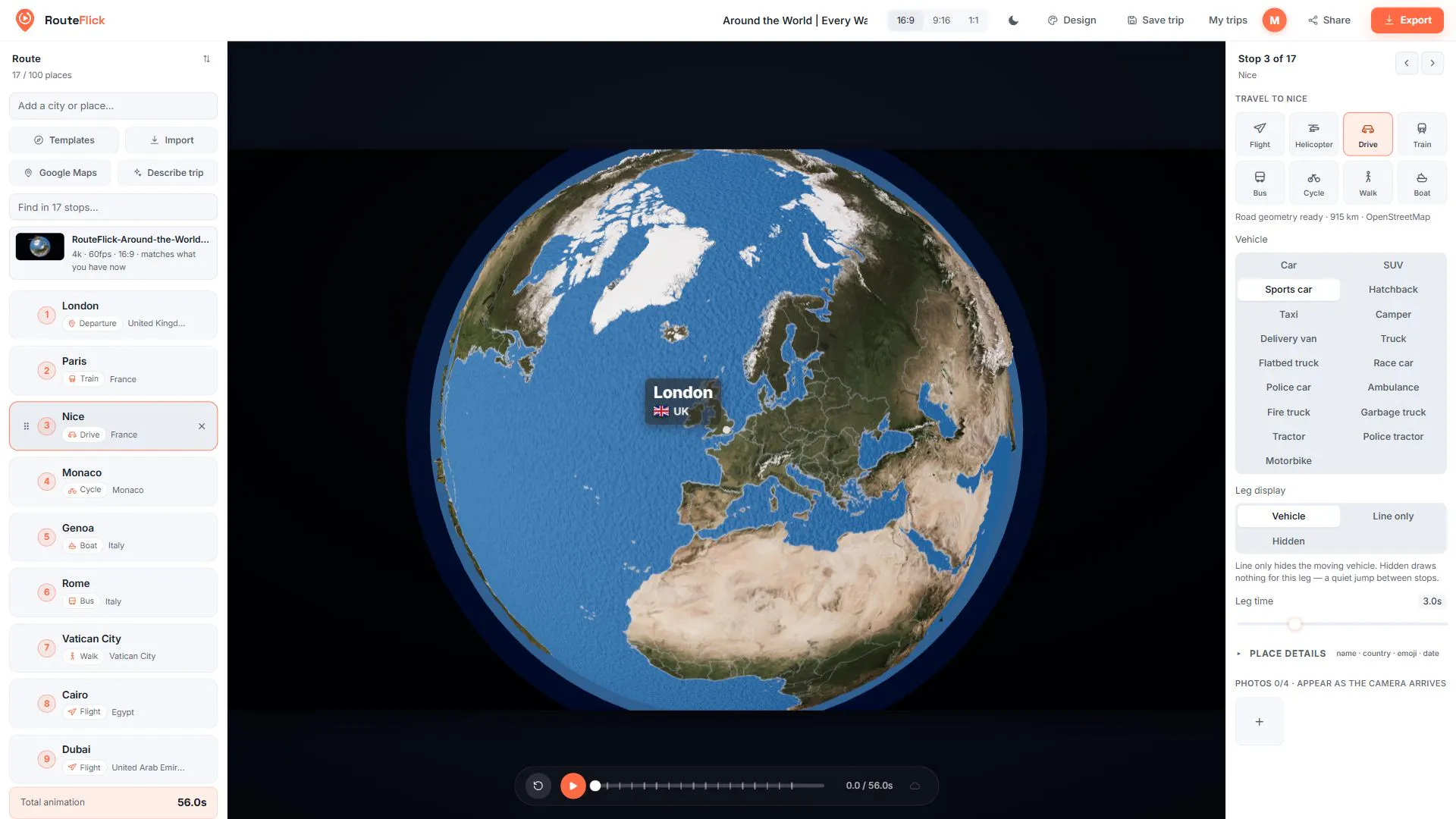
Task: Choose the SUV vehicle option
Action: (x=1393, y=265)
